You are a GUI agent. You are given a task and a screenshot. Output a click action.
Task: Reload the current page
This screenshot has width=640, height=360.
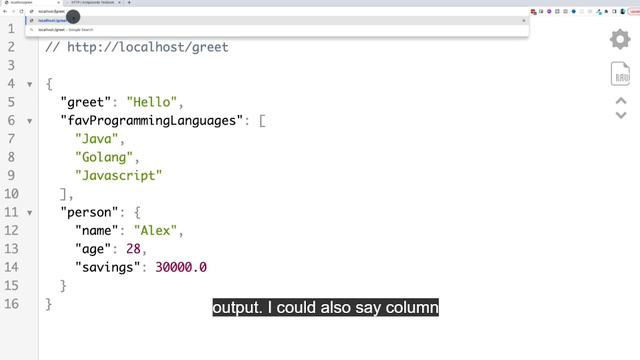point(21,11)
